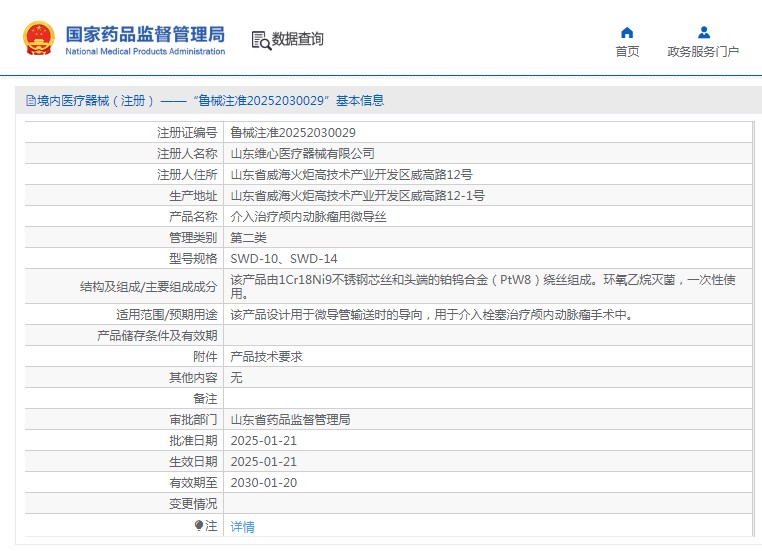The image size is (762, 551).
Task: Click the 生产地址 label
Action: [x=193, y=195]
